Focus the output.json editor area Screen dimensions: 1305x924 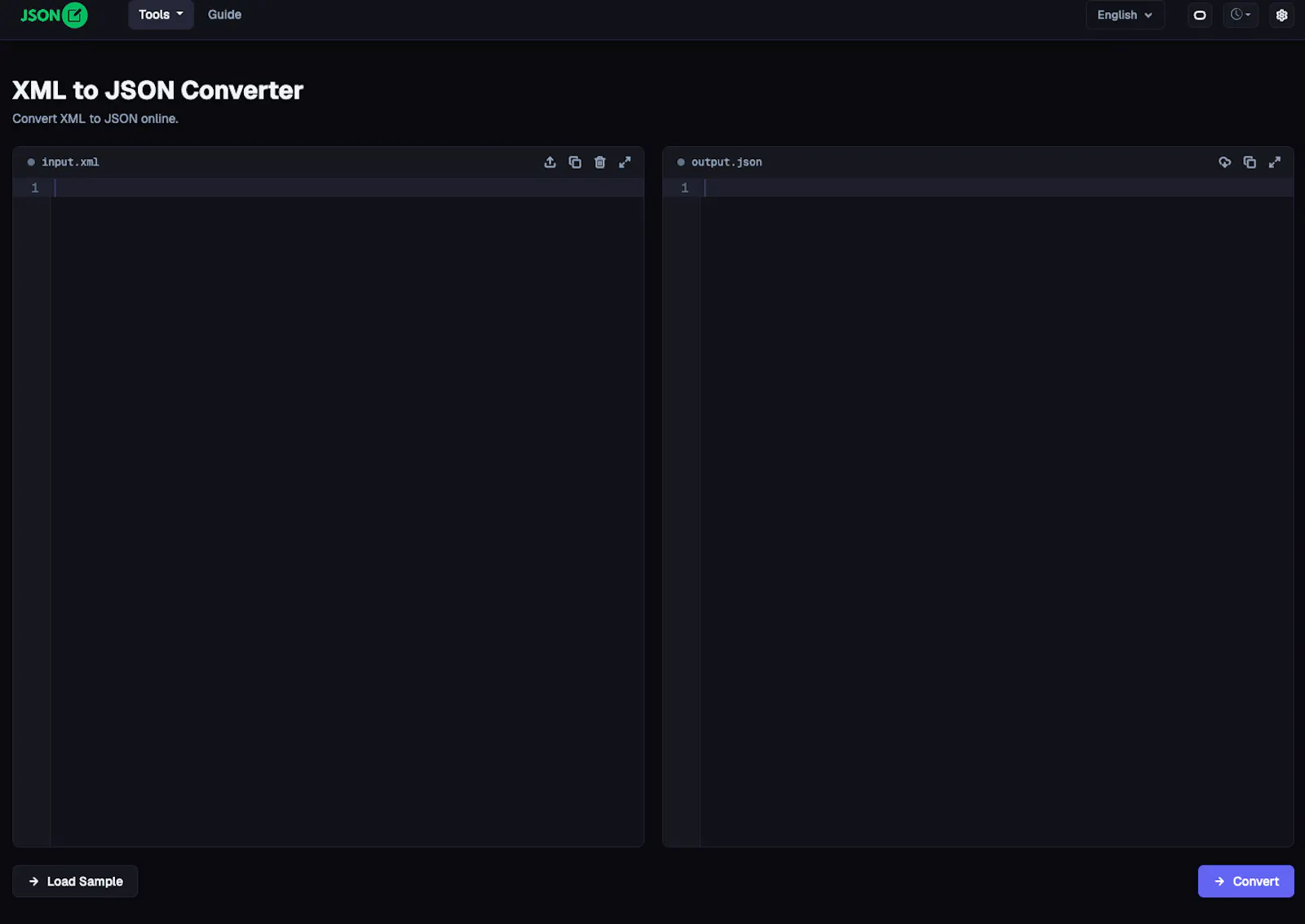click(997, 512)
